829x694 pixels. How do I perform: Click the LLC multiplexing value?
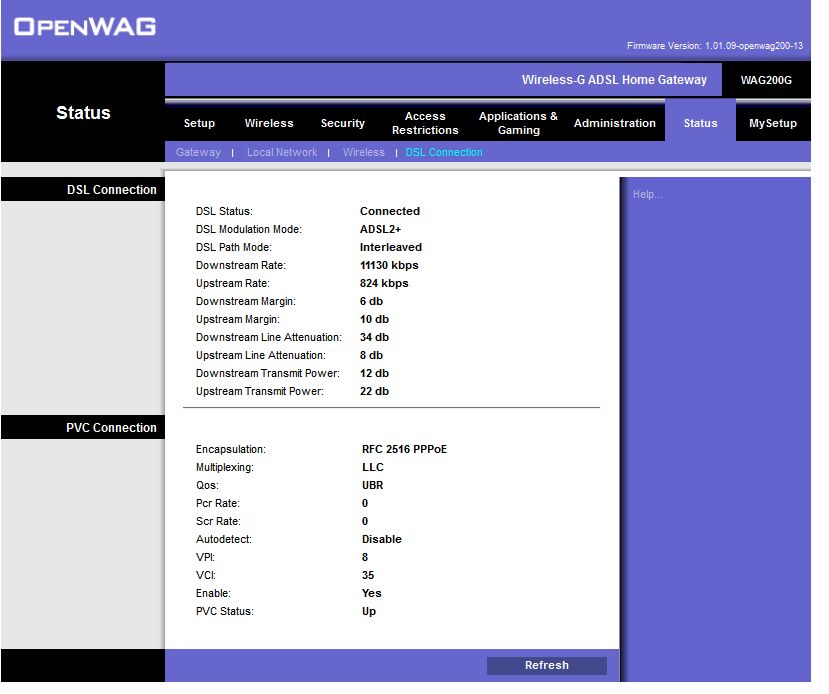(x=373, y=467)
